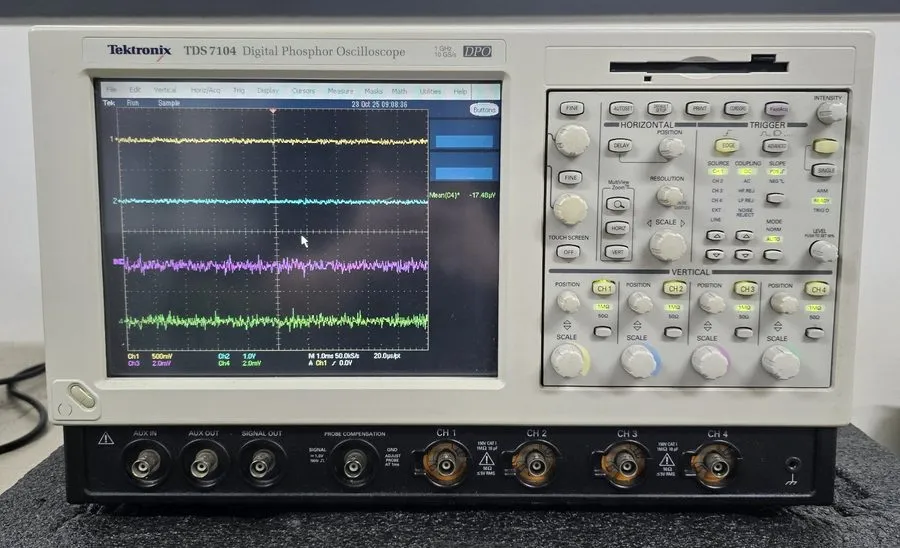
Task: Open the File menu on the scope screen
Action: click(x=111, y=90)
